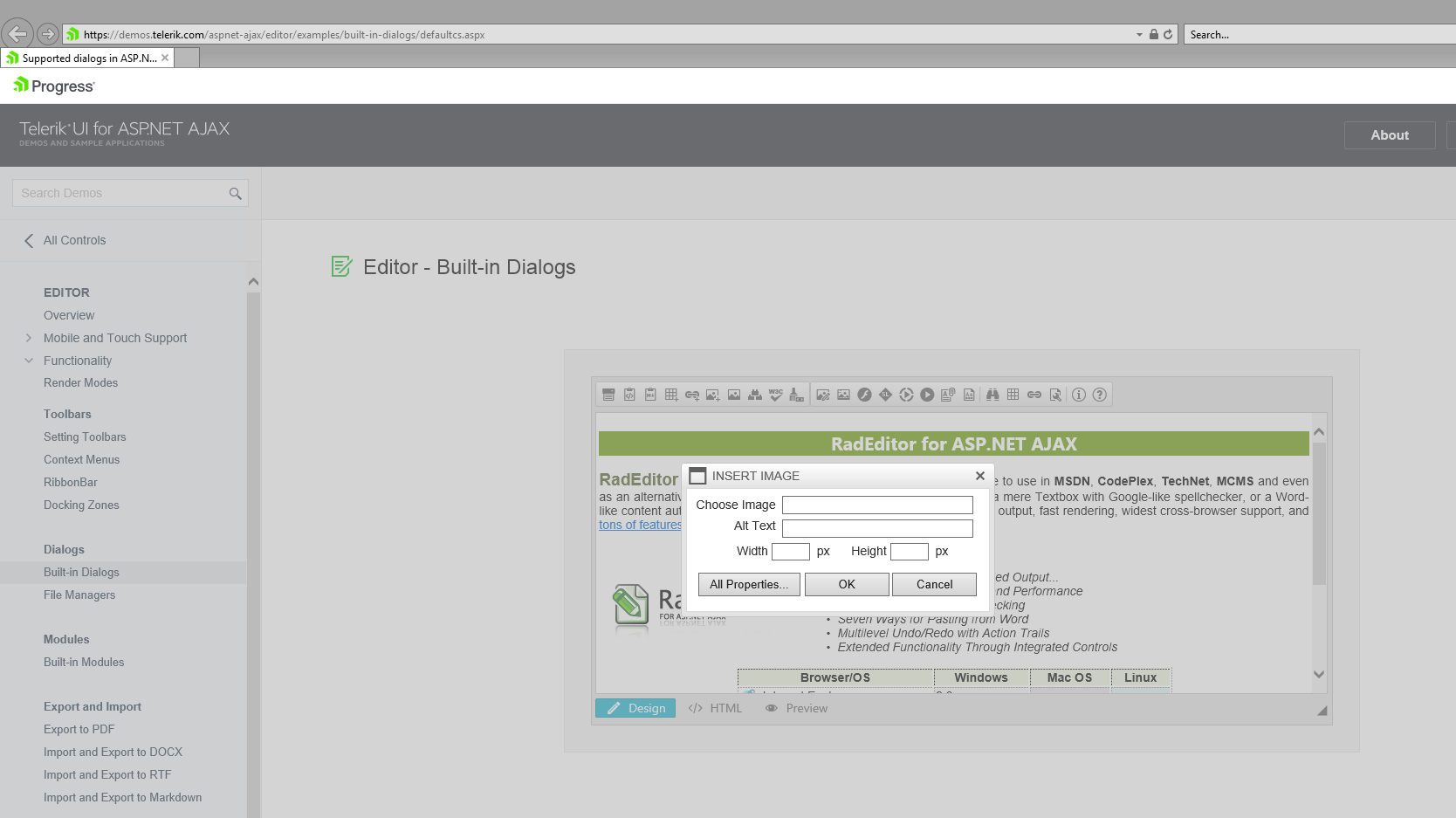Click OK in Insert Image dialog
Image resolution: width=1456 pixels, height=818 pixels.
pyautogui.click(x=847, y=584)
